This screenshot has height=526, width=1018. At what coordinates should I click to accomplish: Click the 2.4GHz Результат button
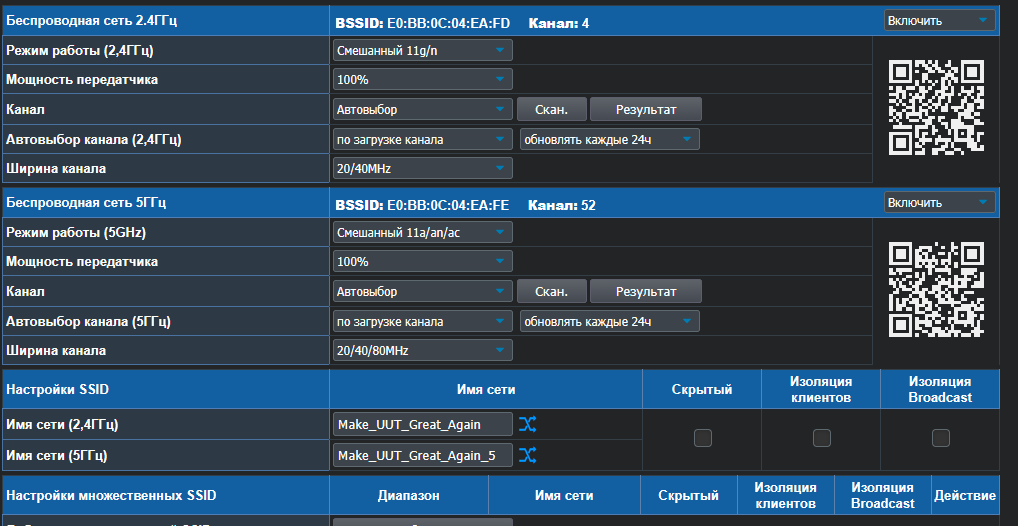645,109
